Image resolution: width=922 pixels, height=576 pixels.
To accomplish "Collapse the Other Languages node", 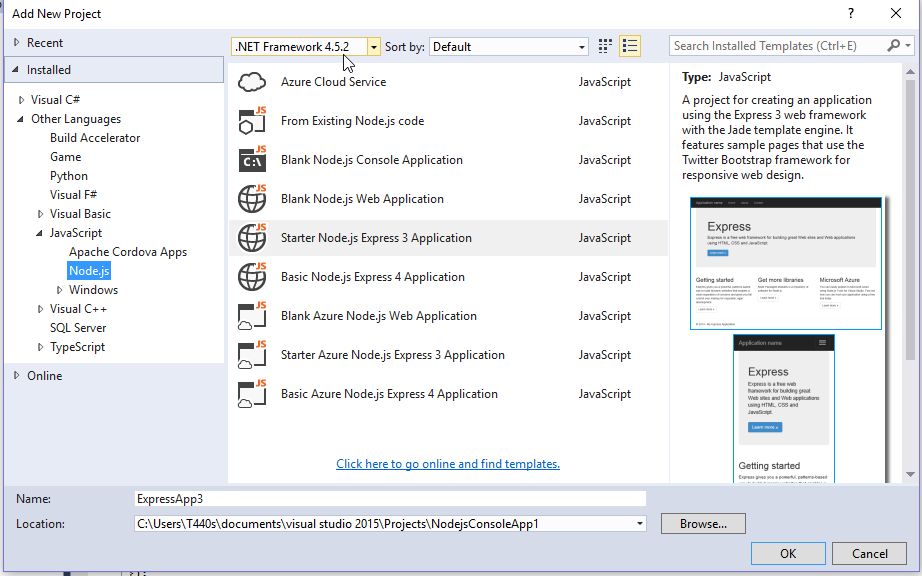I will pyautogui.click(x=18, y=118).
